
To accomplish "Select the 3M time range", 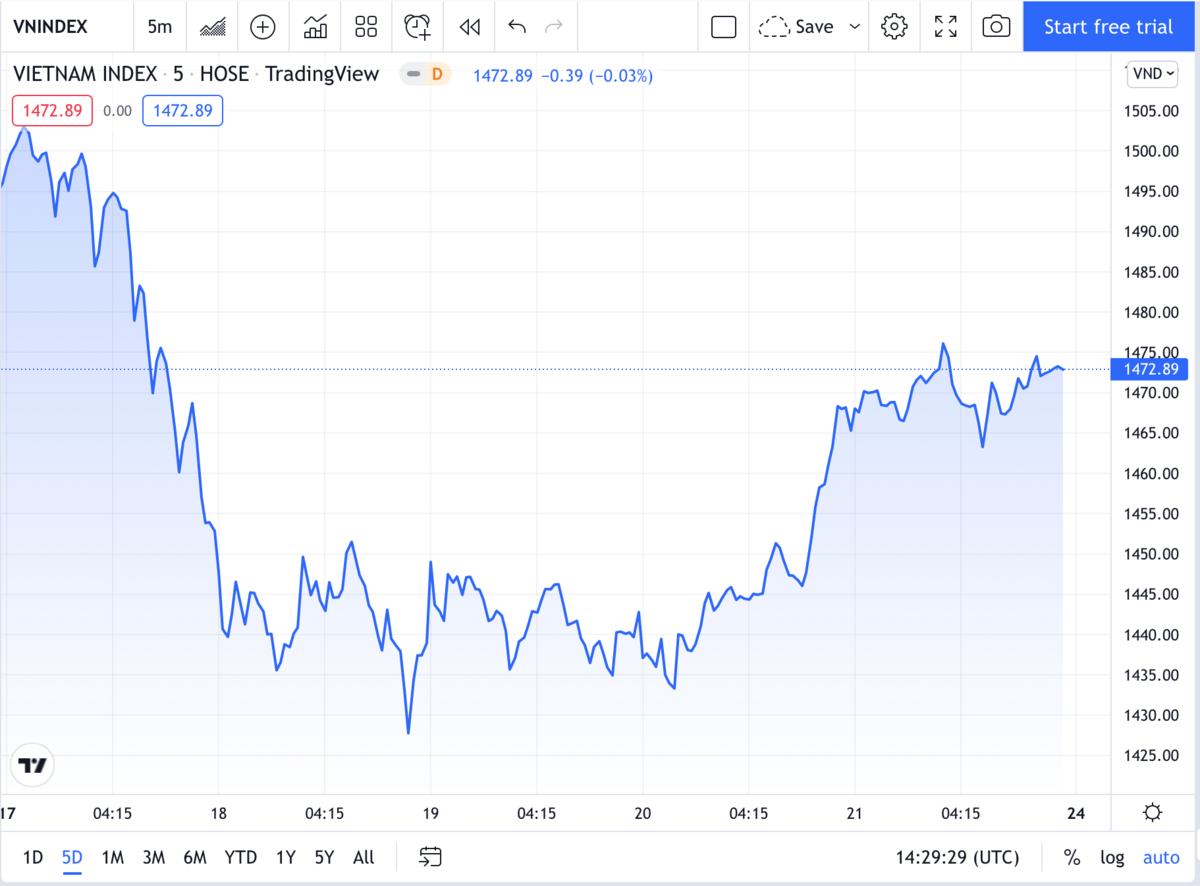I will [x=154, y=857].
